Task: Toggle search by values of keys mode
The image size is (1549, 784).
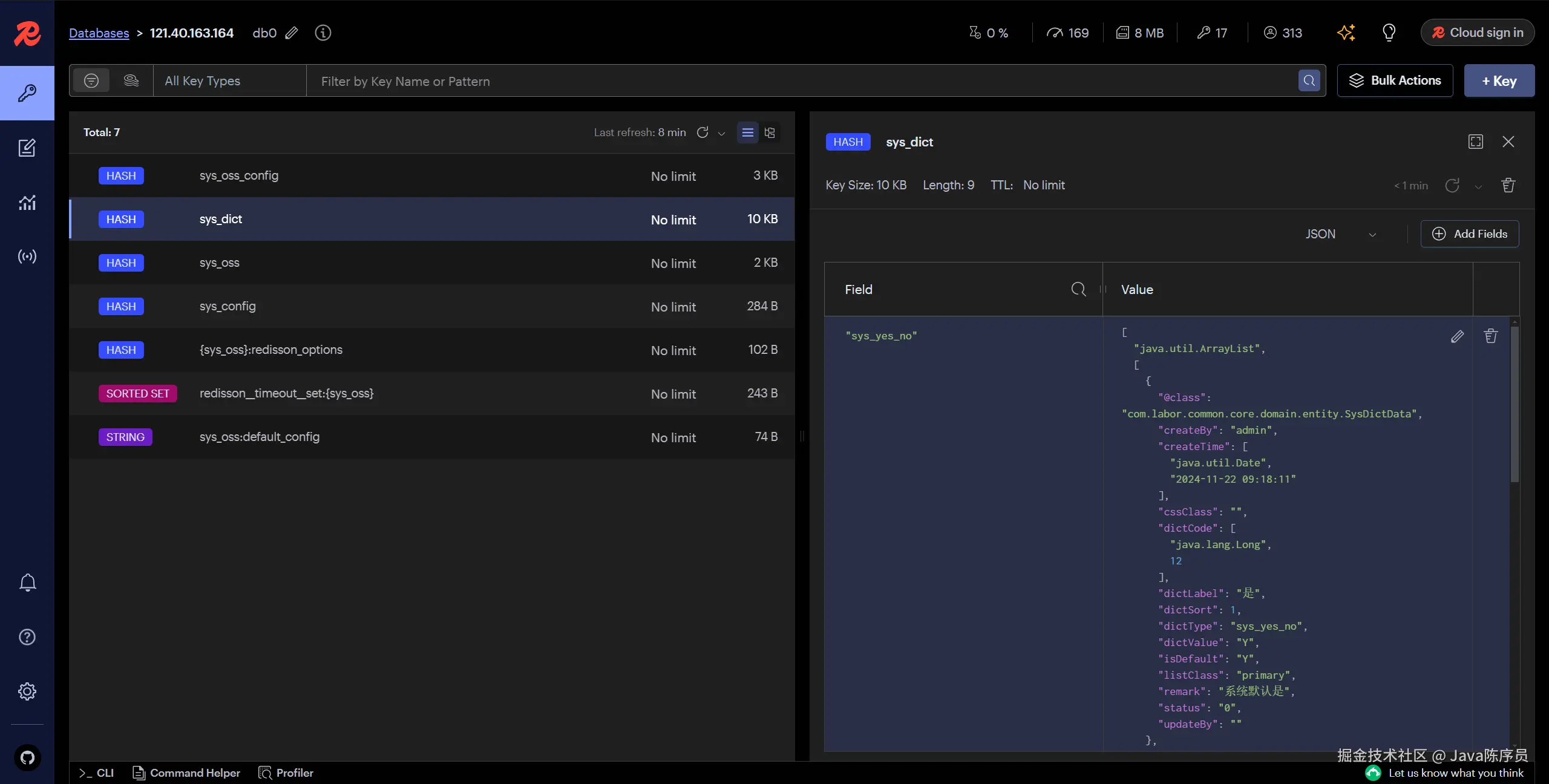Action: point(131,80)
